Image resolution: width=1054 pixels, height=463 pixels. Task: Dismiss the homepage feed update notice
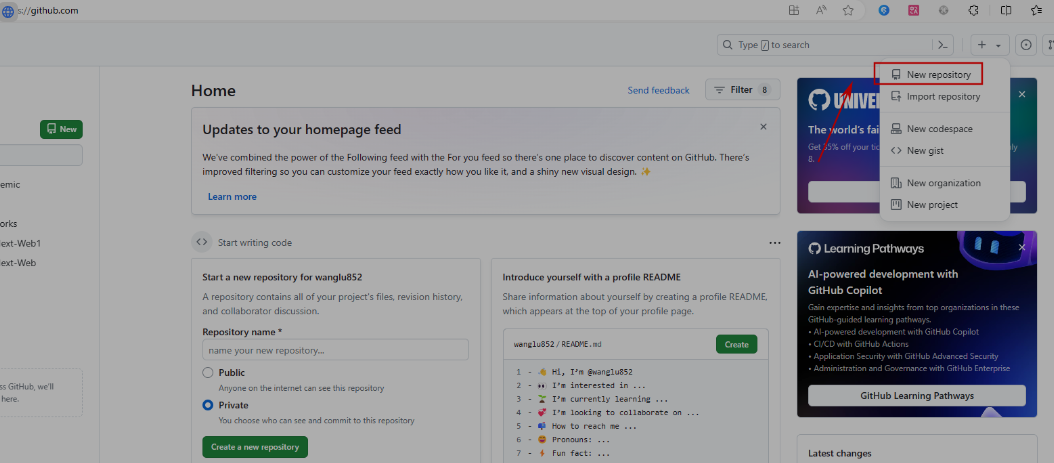(x=763, y=127)
